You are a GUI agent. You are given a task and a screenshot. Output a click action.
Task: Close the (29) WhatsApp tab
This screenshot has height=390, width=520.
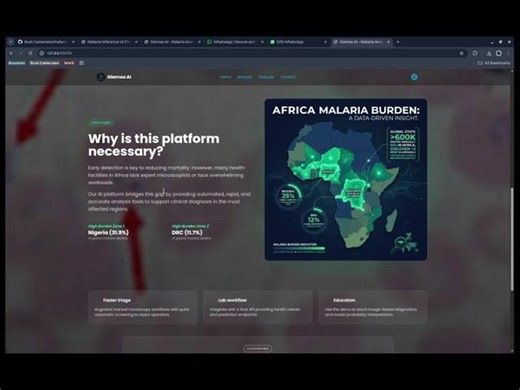tap(325, 42)
